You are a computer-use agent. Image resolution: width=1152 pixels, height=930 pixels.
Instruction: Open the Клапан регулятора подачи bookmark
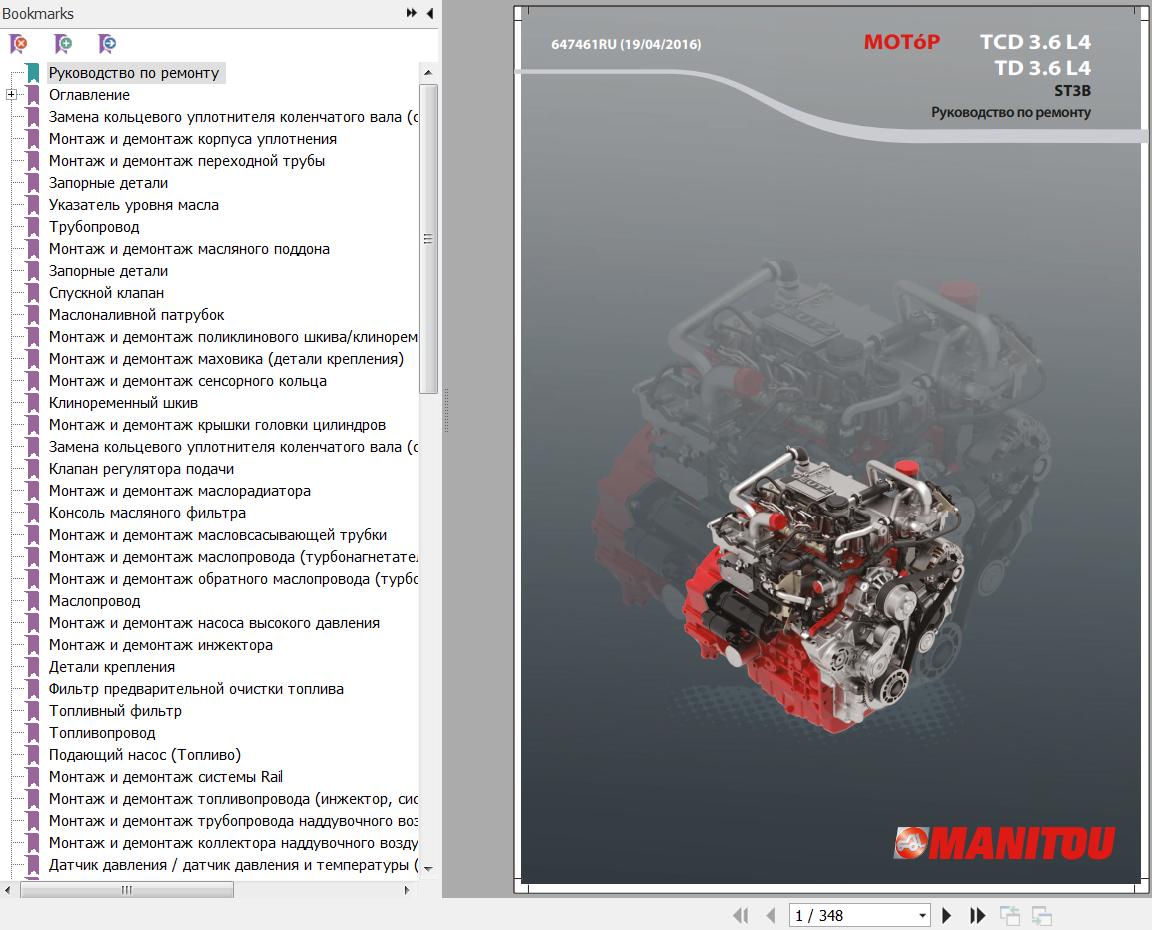point(141,469)
